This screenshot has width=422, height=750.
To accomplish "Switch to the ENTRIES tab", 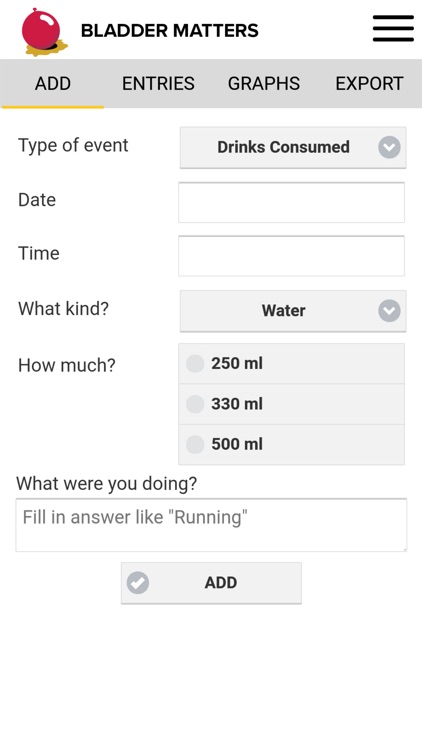I will click(x=158, y=84).
